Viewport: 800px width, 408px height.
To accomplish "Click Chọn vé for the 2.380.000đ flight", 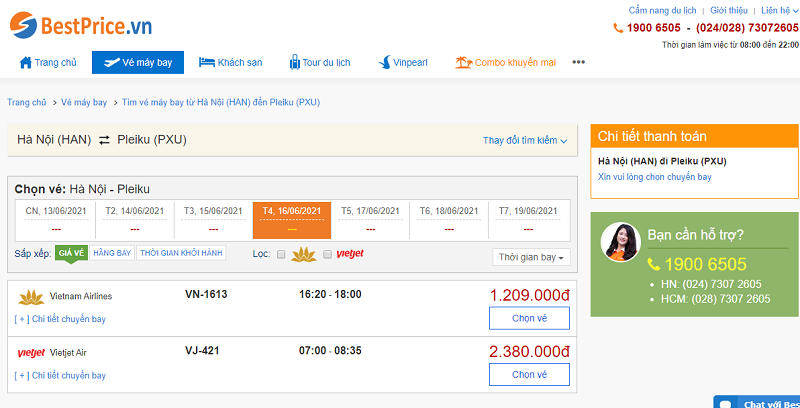I will pos(529,374).
